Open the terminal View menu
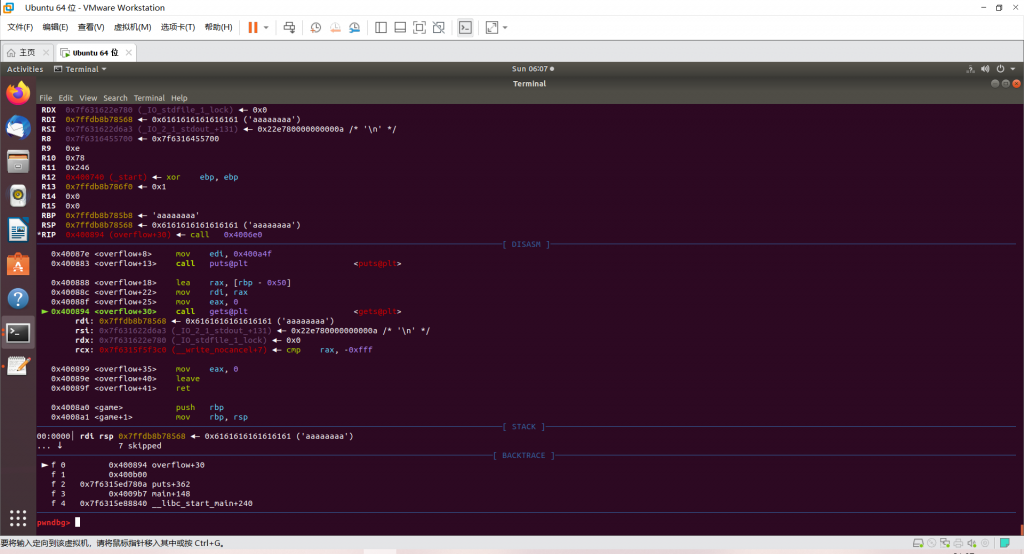The width and height of the screenshot is (1024, 554). click(88, 98)
